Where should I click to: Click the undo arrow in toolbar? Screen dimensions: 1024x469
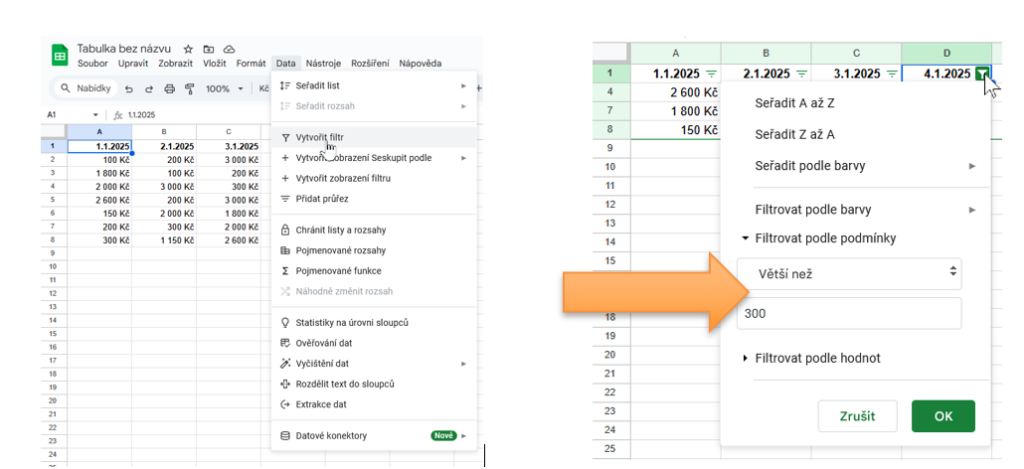point(129,89)
